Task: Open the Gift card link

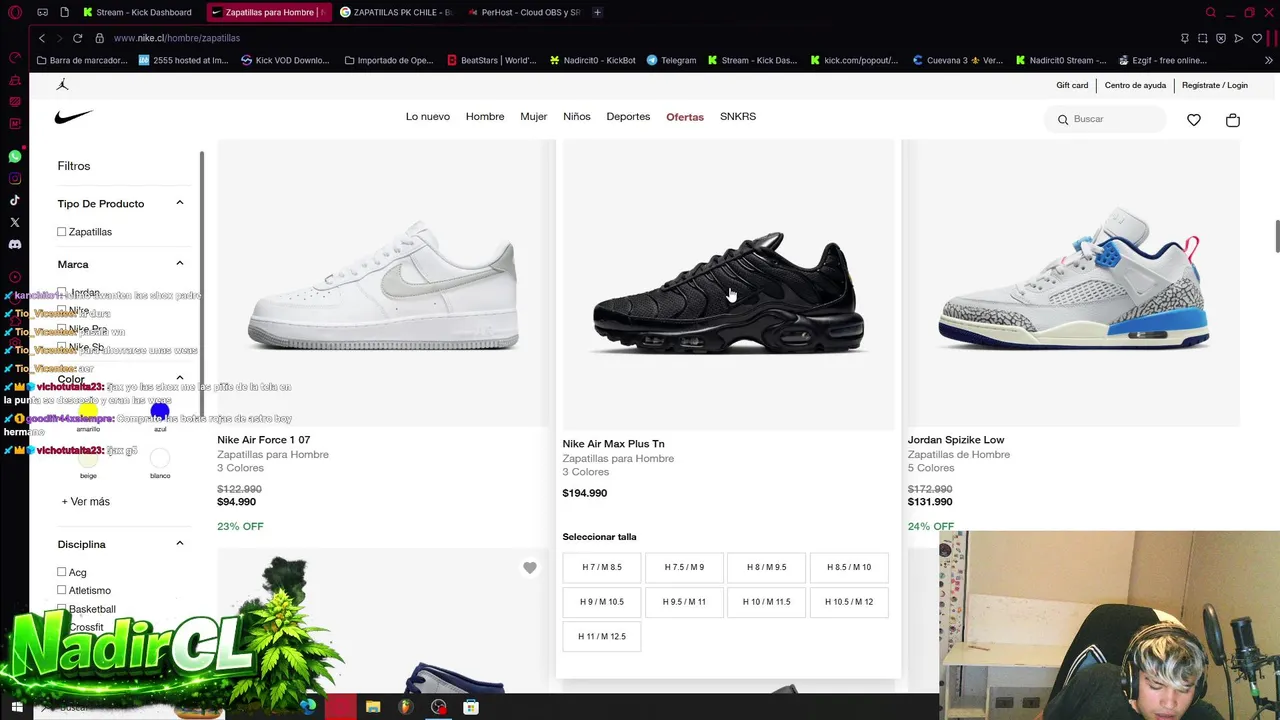Action: [x=1072, y=85]
